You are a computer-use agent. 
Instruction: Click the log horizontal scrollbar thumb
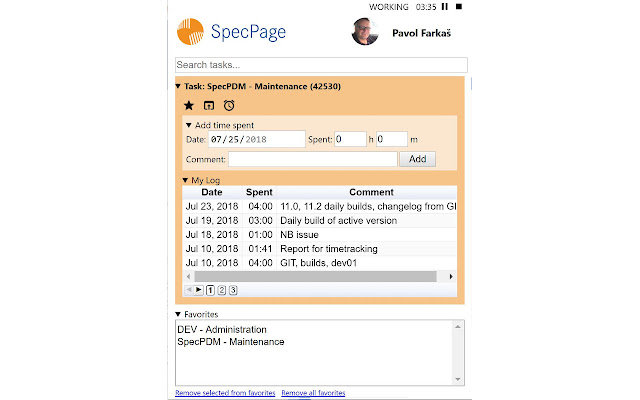coord(316,276)
